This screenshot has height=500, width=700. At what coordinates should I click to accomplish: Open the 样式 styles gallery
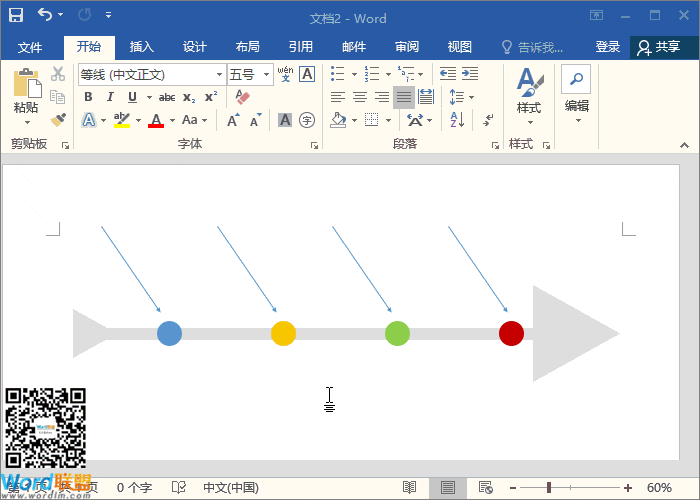(x=529, y=96)
